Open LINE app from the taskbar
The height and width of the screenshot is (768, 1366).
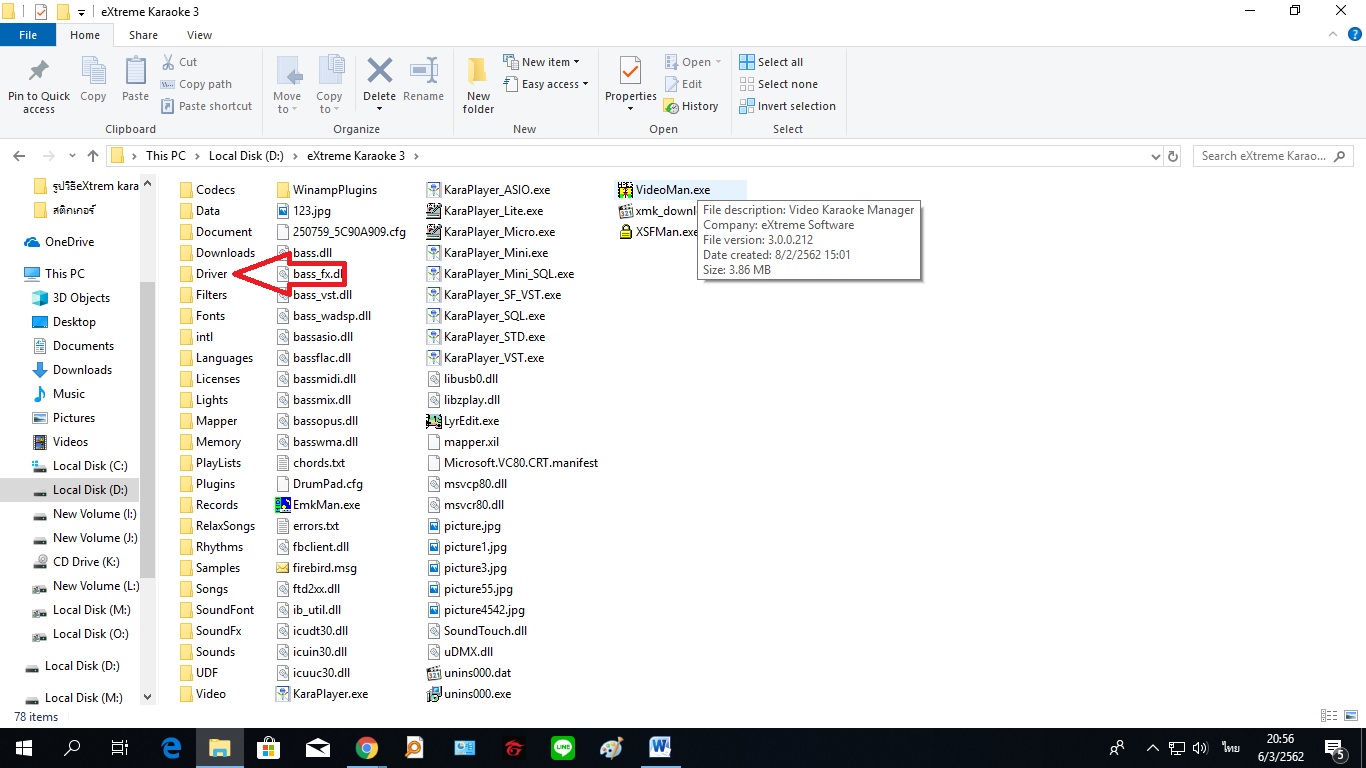(x=562, y=748)
